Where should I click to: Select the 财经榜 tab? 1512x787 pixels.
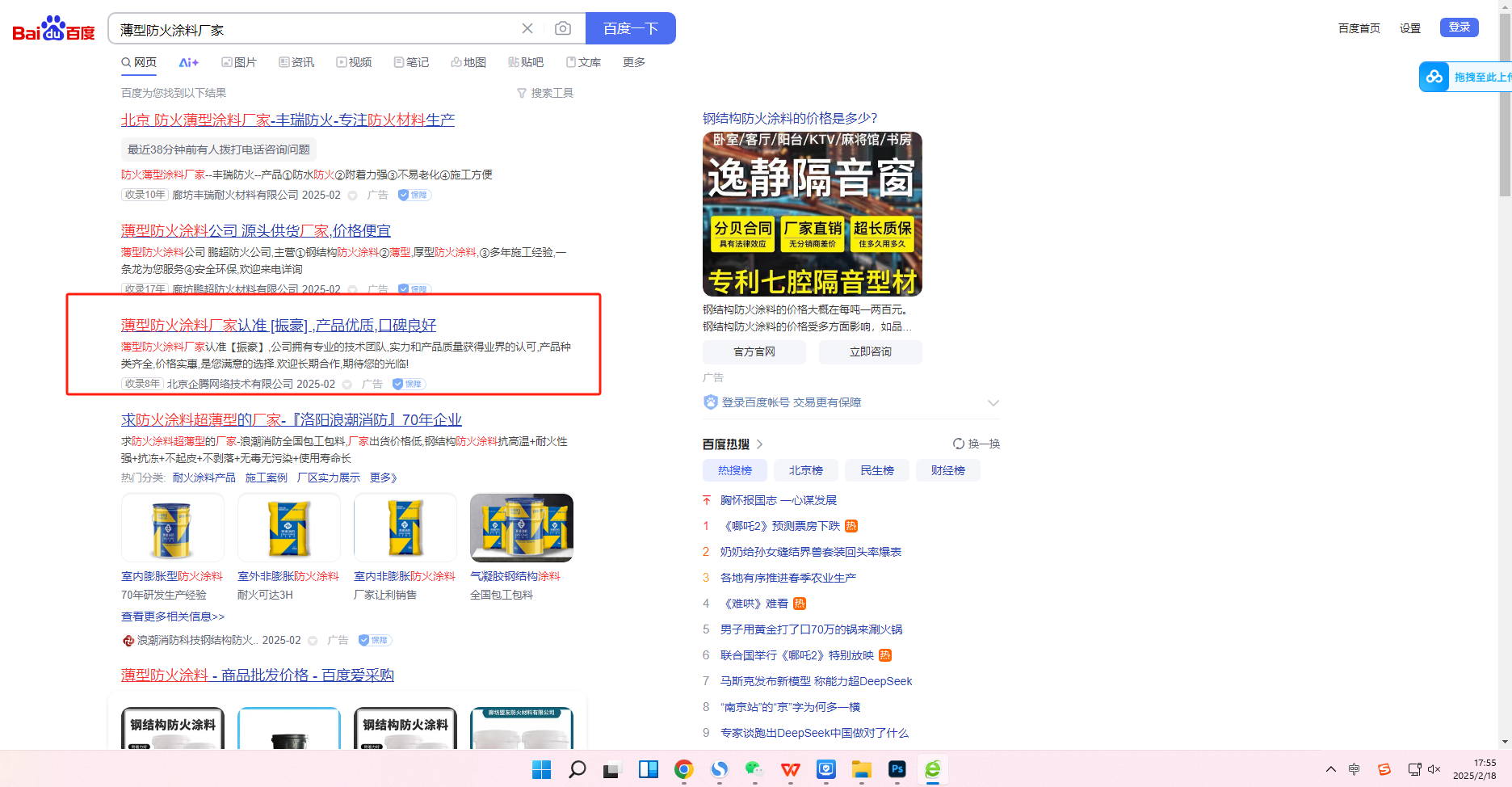948,470
